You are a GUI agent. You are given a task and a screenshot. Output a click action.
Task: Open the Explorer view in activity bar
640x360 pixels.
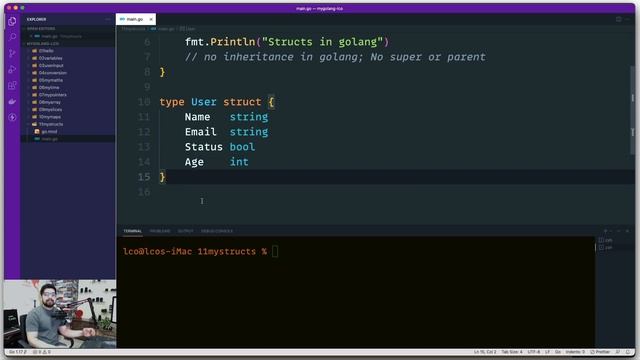click(12, 22)
